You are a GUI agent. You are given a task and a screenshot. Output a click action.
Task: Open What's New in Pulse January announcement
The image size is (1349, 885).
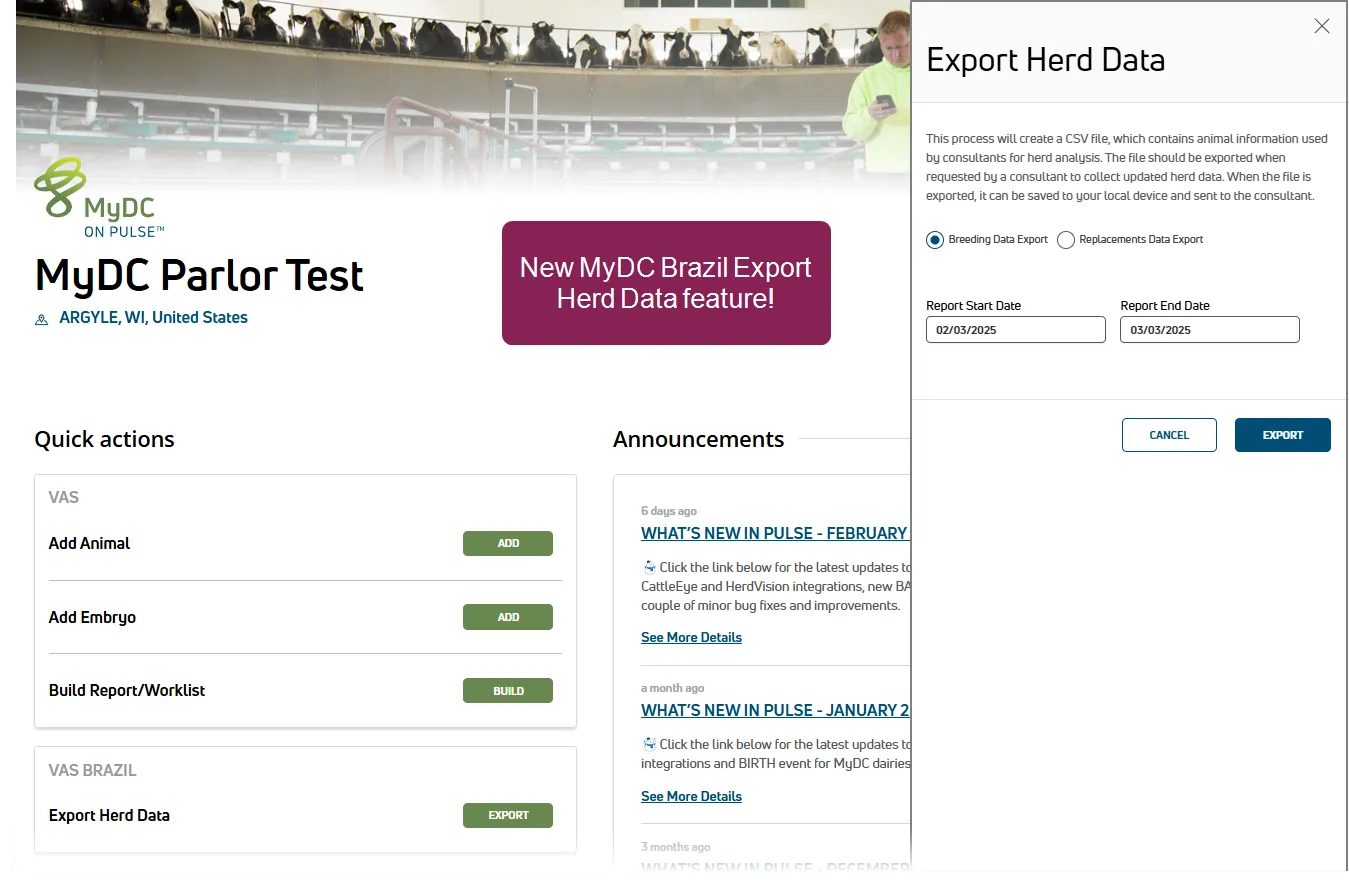coord(775,710)
